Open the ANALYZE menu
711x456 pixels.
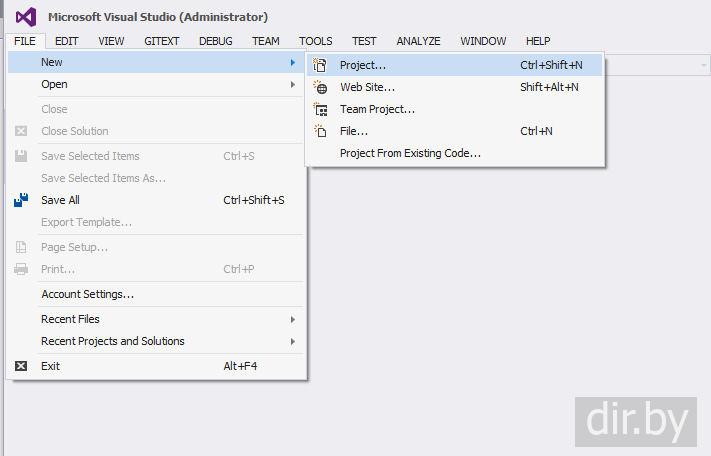click(418, 41)
